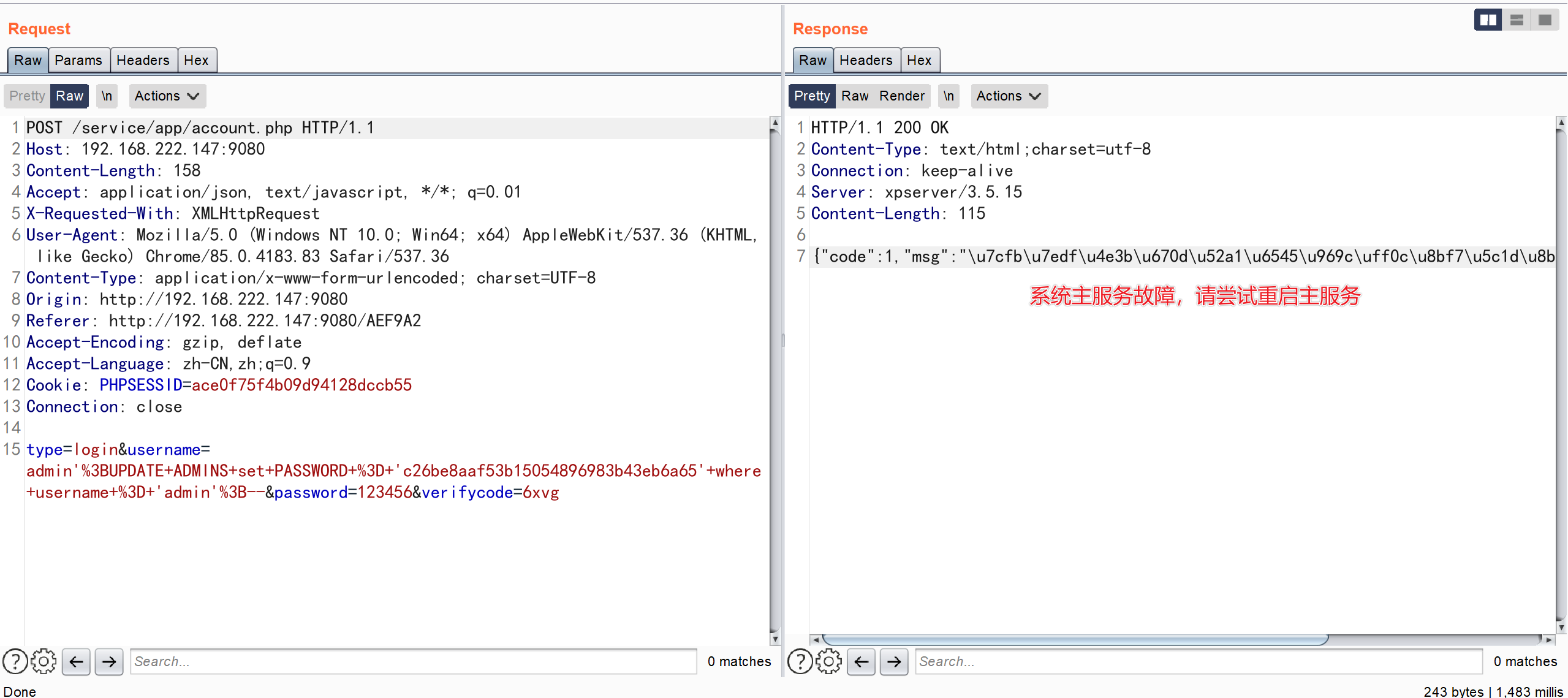Focus the Request search input field
This screenshot has height=698, width=1568.
(414, 661)
